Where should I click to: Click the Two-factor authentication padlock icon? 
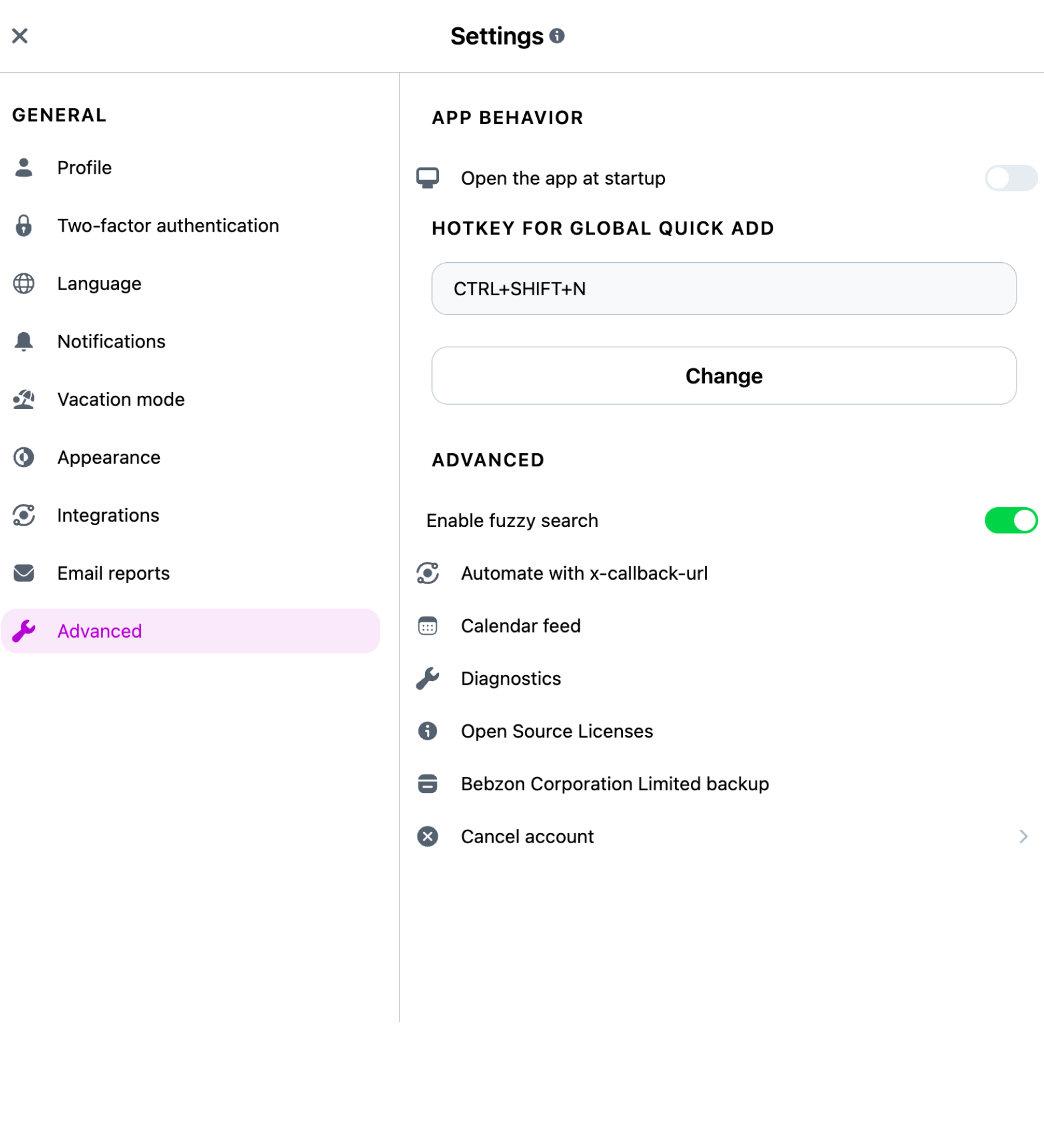24,225
